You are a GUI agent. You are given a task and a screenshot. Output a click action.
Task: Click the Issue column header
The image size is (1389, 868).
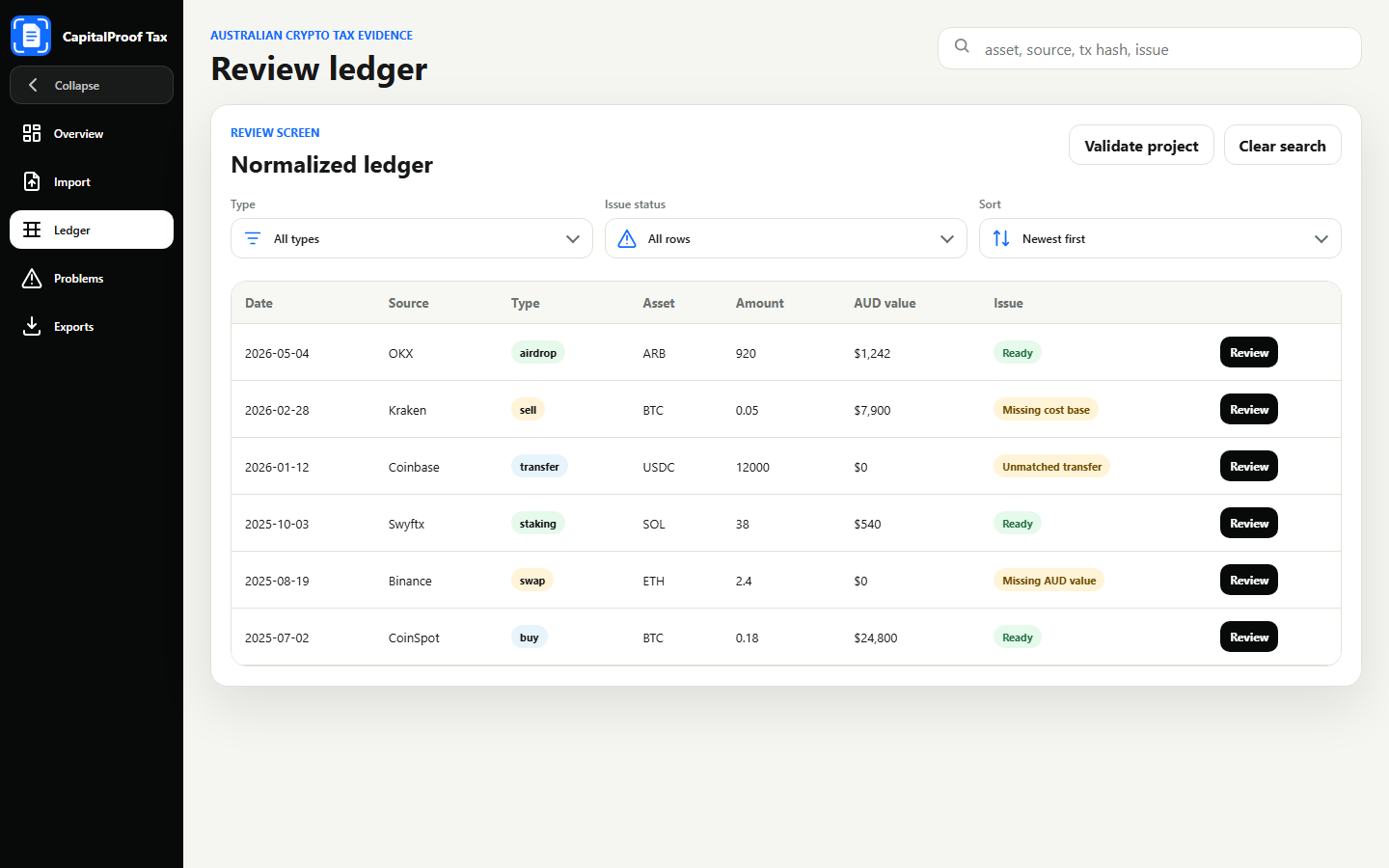tap(1008, 303)
